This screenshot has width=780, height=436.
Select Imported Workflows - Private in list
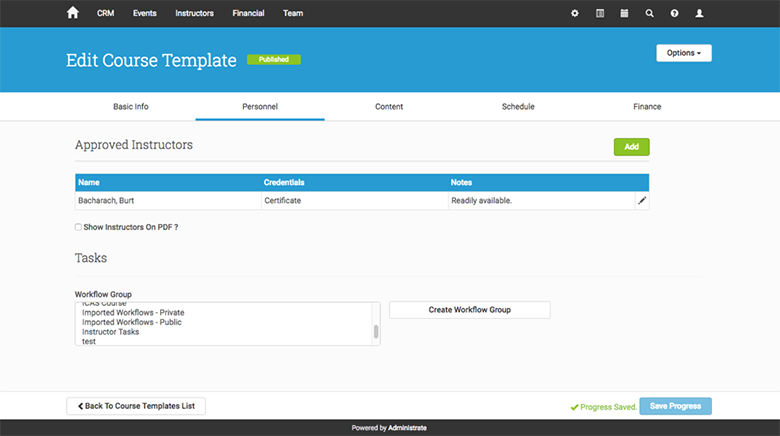point(133,313)
